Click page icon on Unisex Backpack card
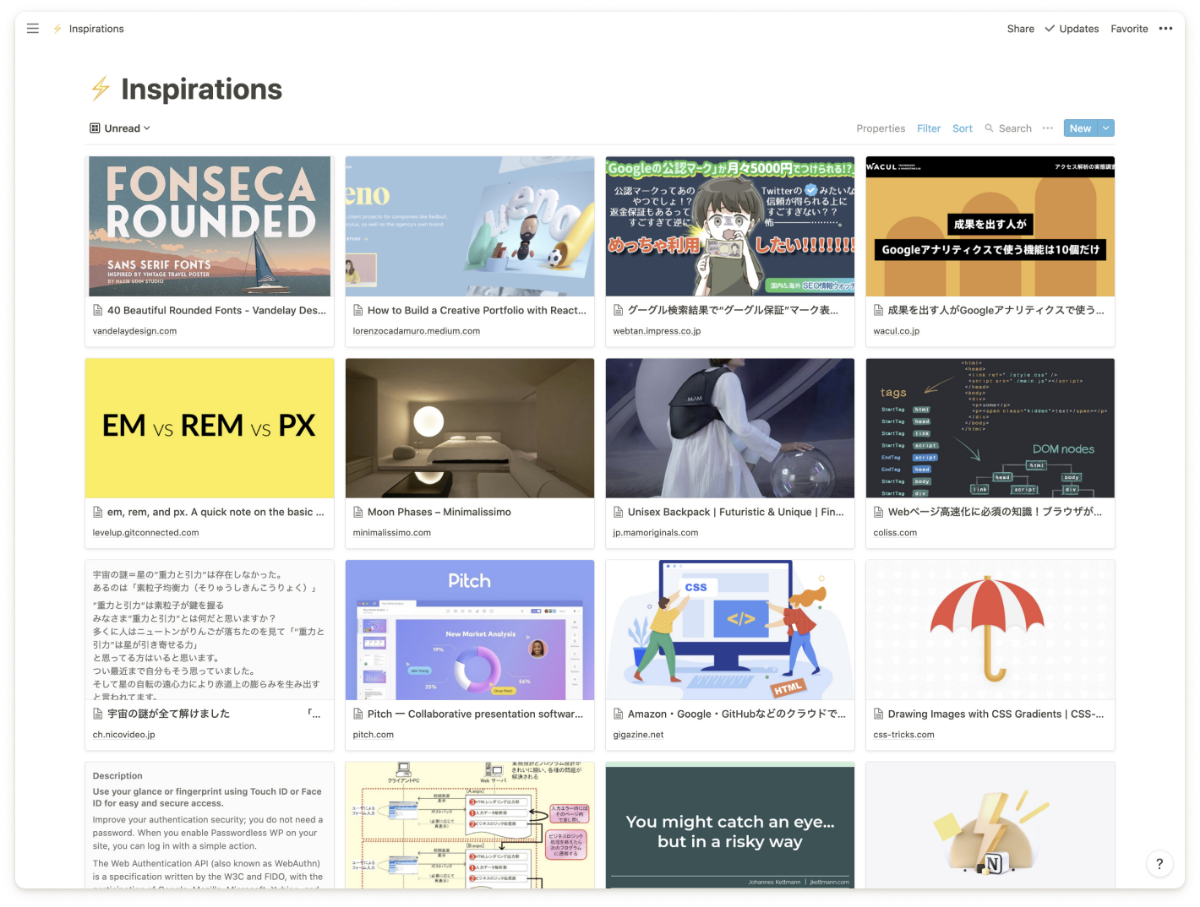1200x907 pixels. coord(618,512)
